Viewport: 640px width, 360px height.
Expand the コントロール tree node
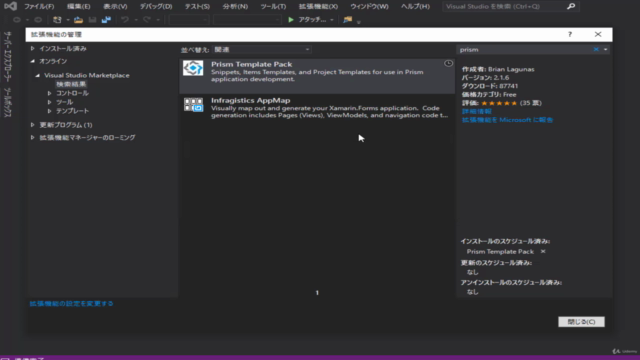[49, 93]
